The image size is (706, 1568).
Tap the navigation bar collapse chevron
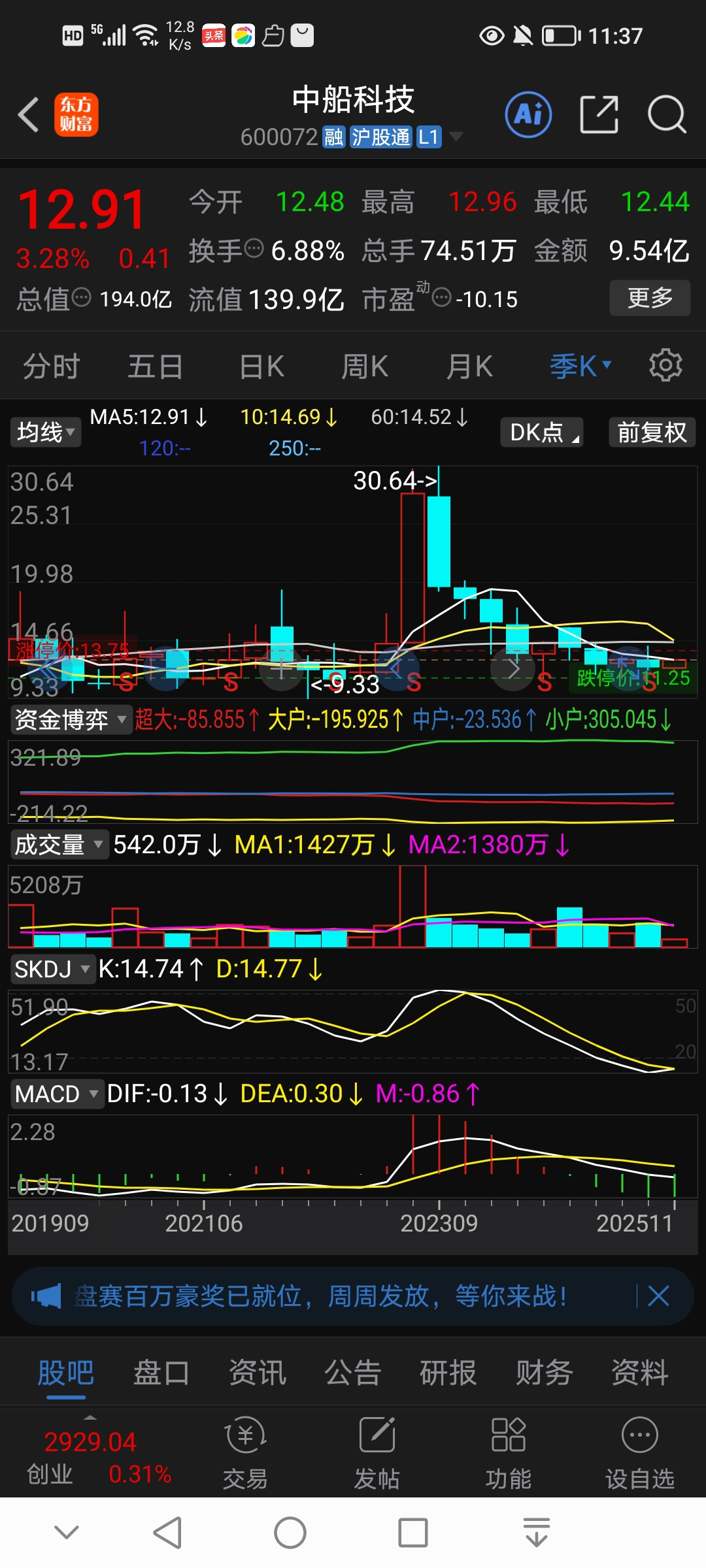tap(67, 1532)
